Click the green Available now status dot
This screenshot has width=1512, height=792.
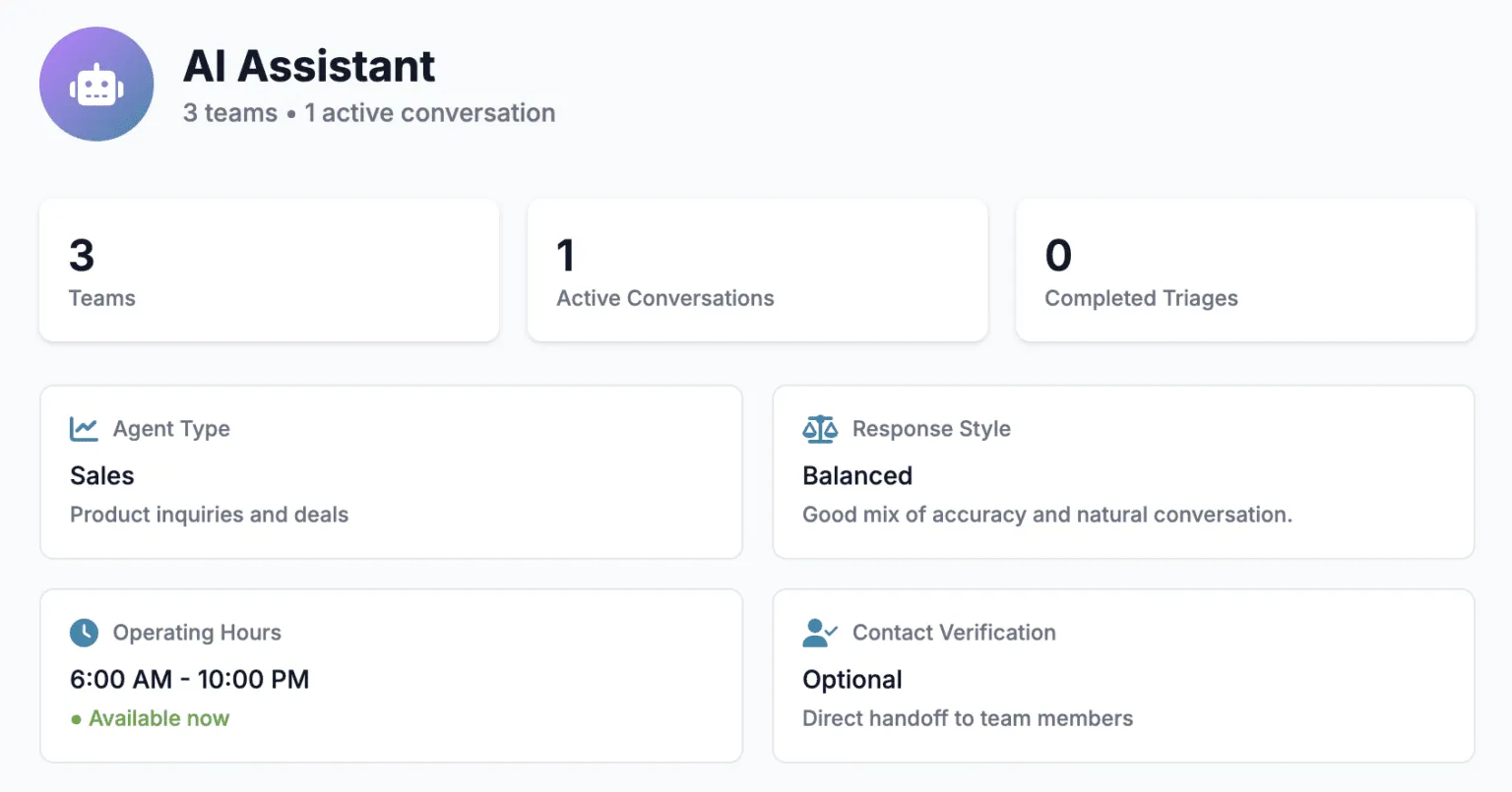(x=76, y=720)
